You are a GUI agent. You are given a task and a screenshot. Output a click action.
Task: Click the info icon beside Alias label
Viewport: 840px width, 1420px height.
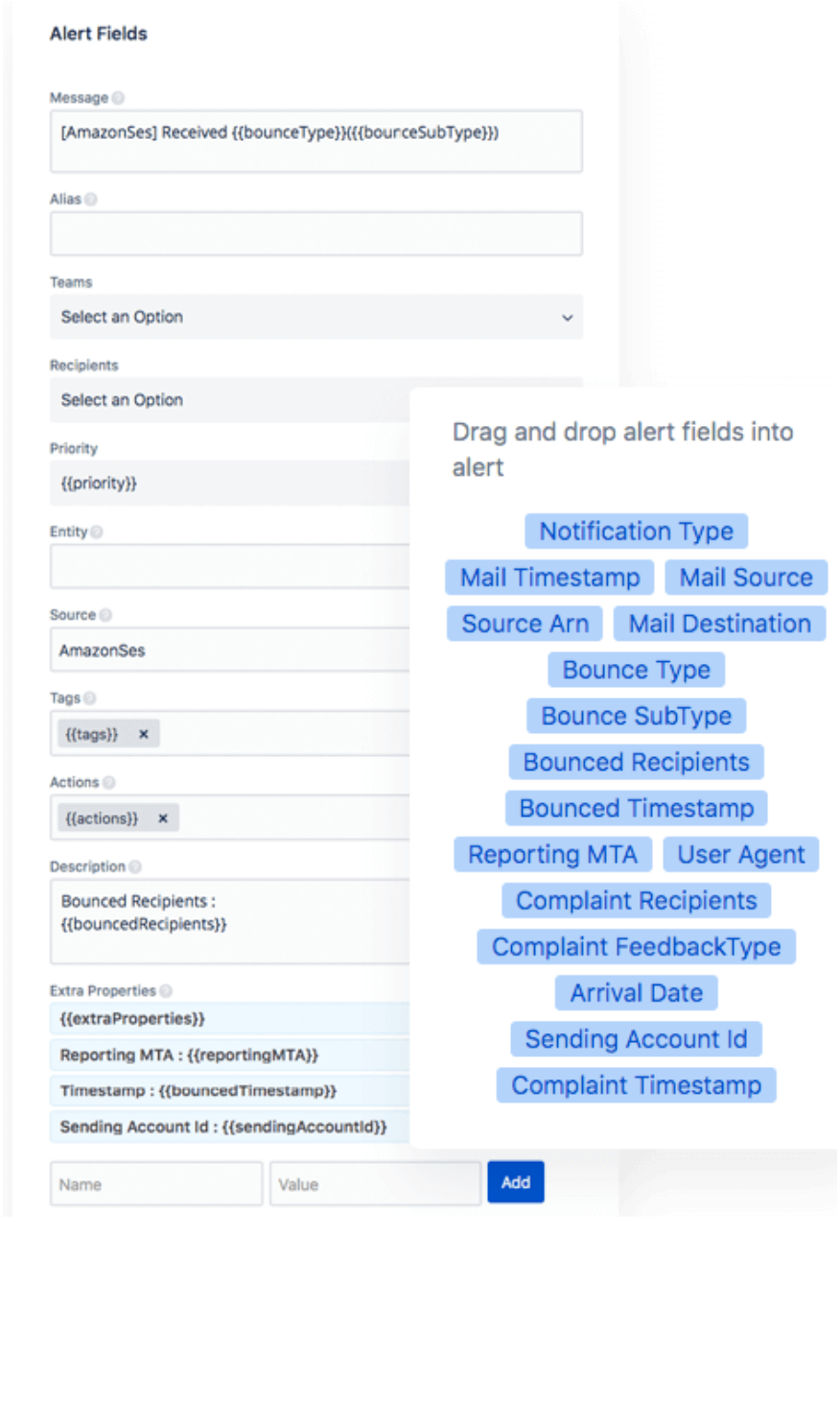coord(91,200)
